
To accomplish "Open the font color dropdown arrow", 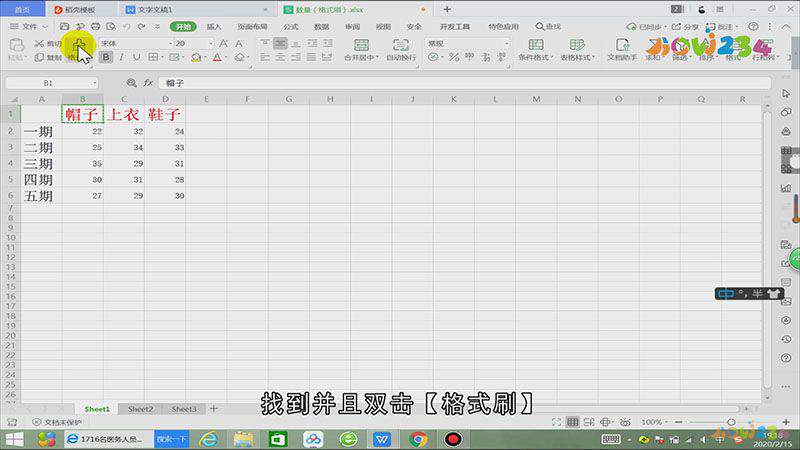I will click(226, 58).
